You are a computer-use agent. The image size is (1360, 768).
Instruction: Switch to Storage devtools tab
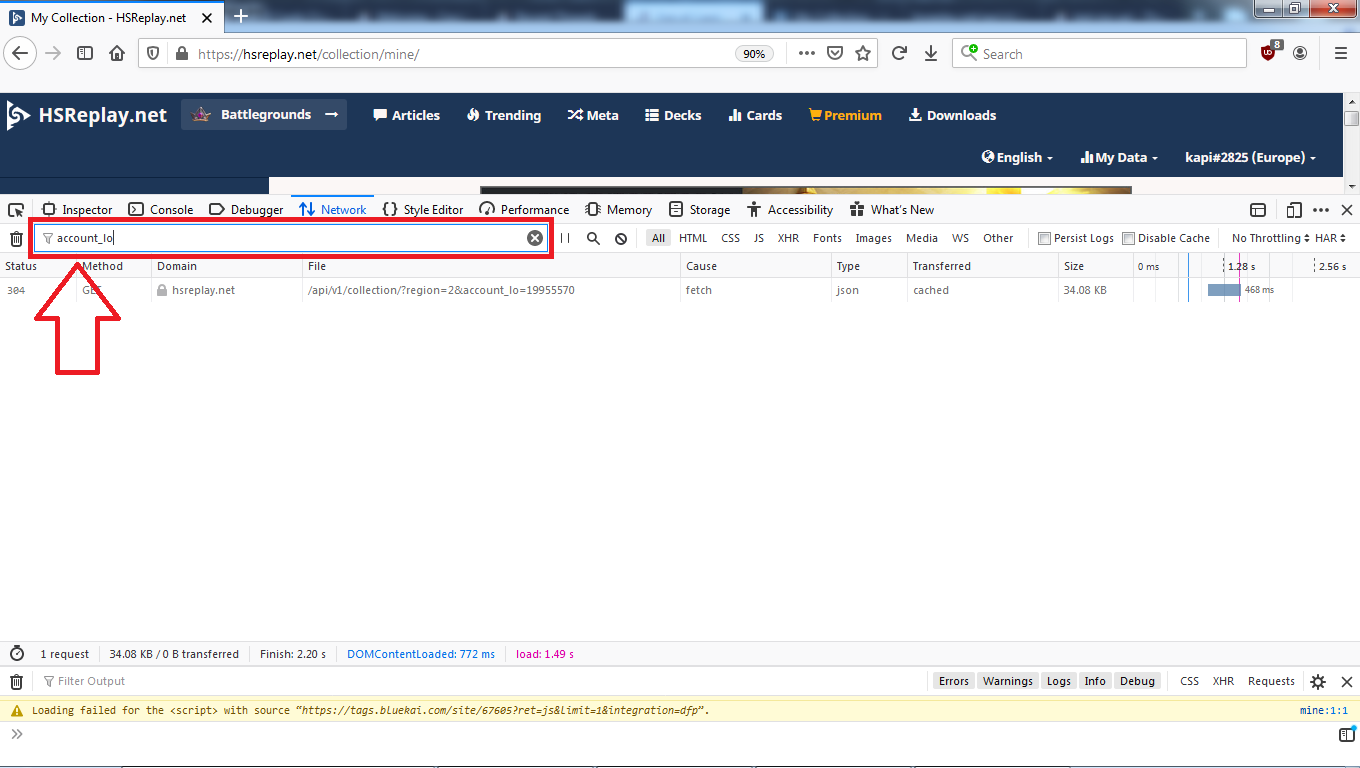699,210
